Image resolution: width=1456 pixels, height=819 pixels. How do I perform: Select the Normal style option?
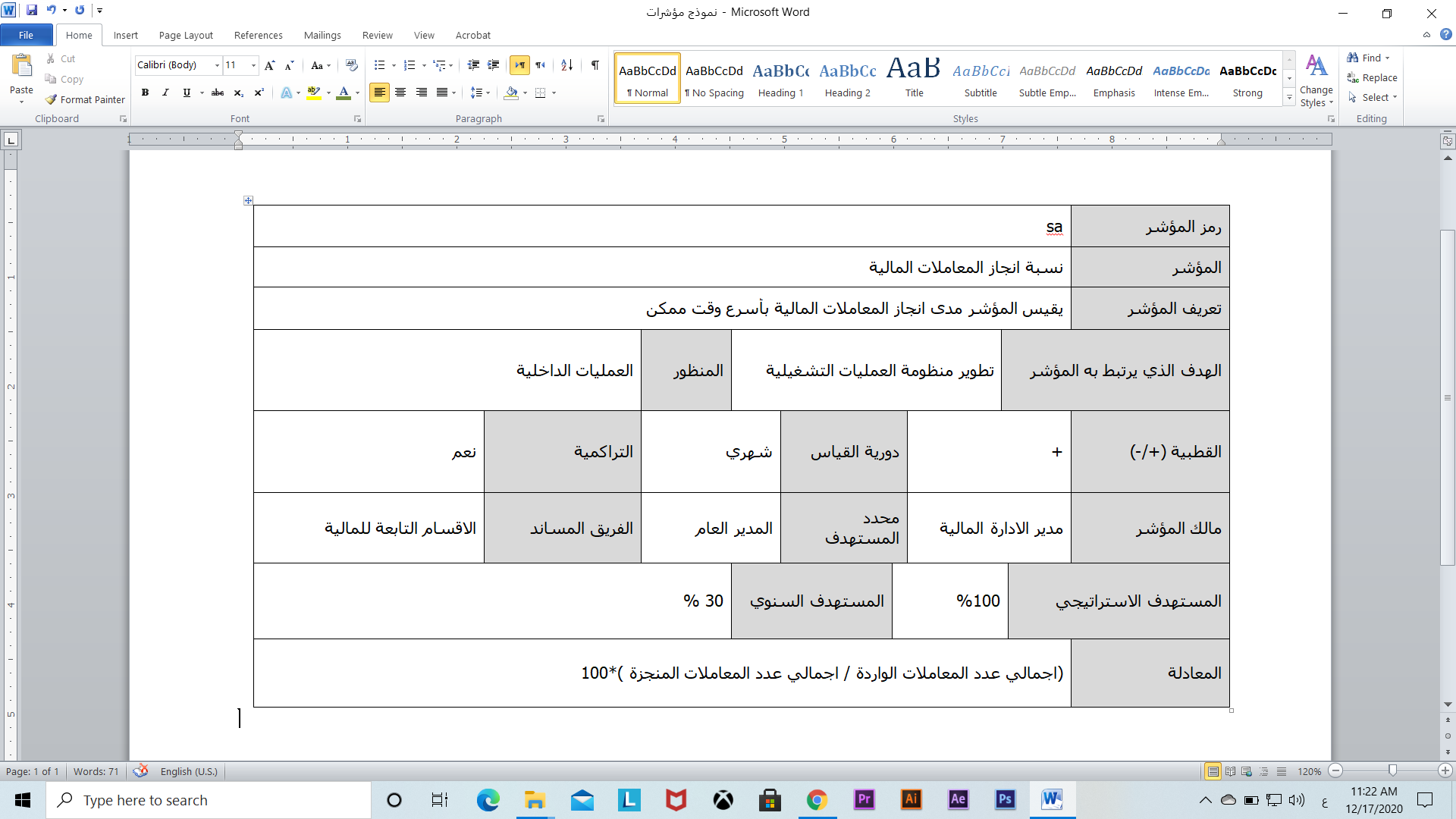click(647, 78)
